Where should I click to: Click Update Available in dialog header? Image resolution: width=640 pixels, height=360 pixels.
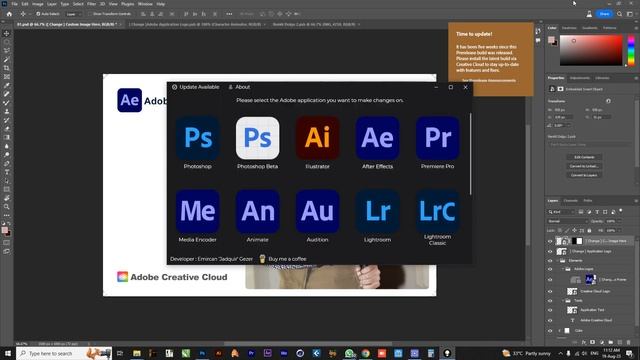click(x=196, y=87)
